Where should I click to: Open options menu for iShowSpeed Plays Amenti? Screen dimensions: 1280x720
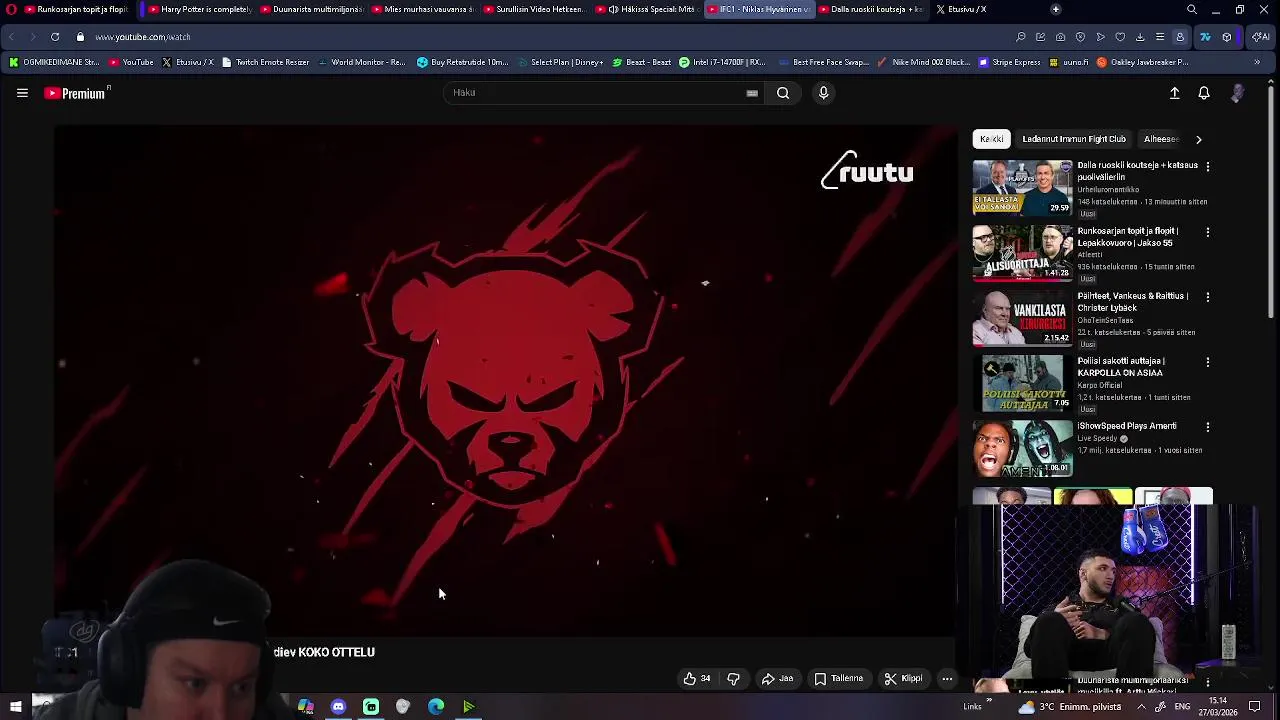click(x=1208, y=426)
